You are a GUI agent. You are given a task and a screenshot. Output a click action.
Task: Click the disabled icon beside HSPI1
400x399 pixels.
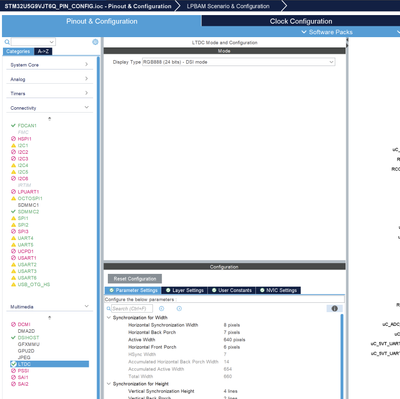pyautogui.click(x=13, y=139)
